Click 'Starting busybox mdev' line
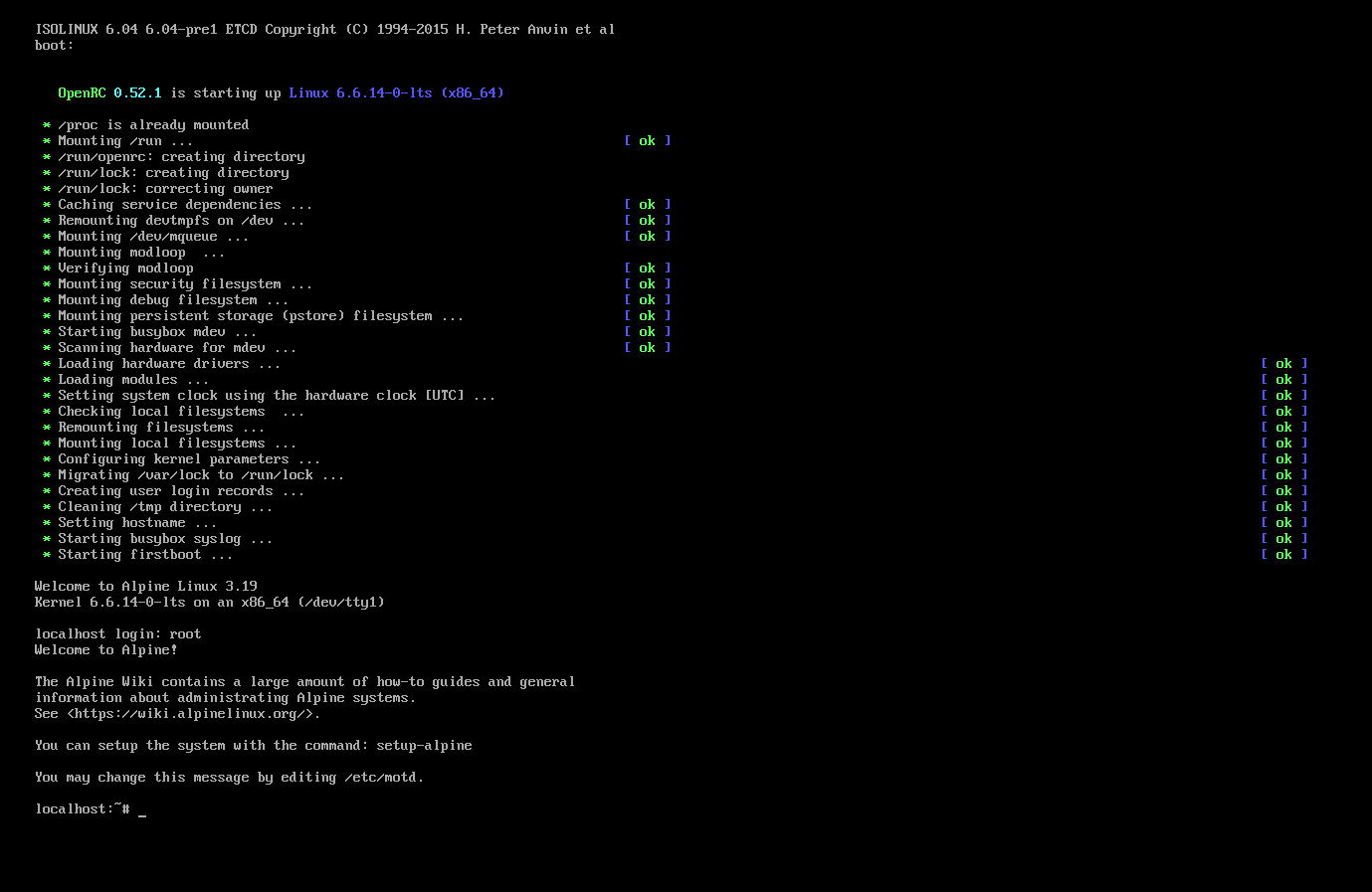The width and height of the screenshot is (1372, 892). click(157, 332)
